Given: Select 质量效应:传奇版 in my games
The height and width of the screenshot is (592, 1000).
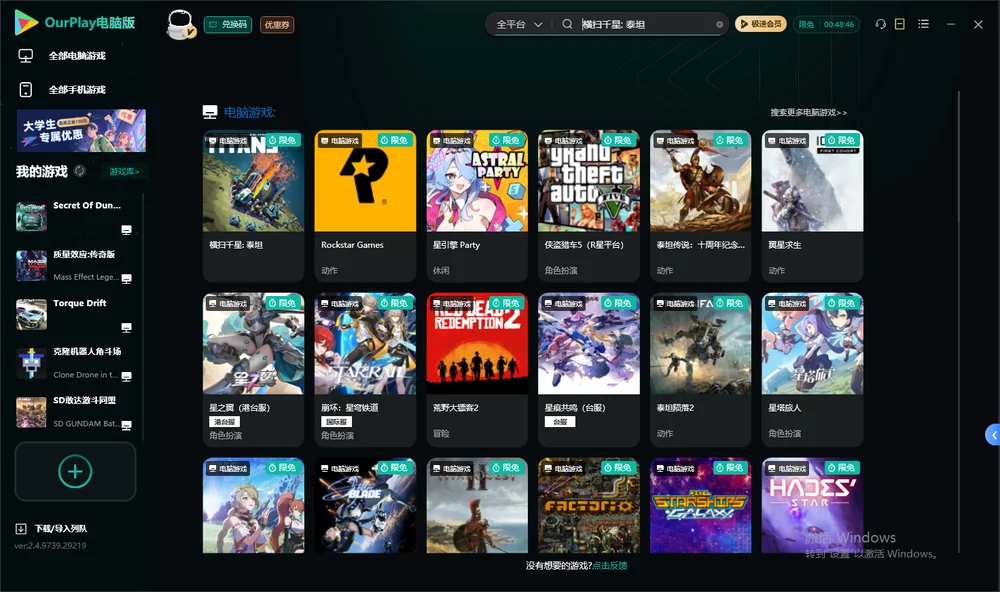Looking at the screenshot, I should (x=75, y=265).
